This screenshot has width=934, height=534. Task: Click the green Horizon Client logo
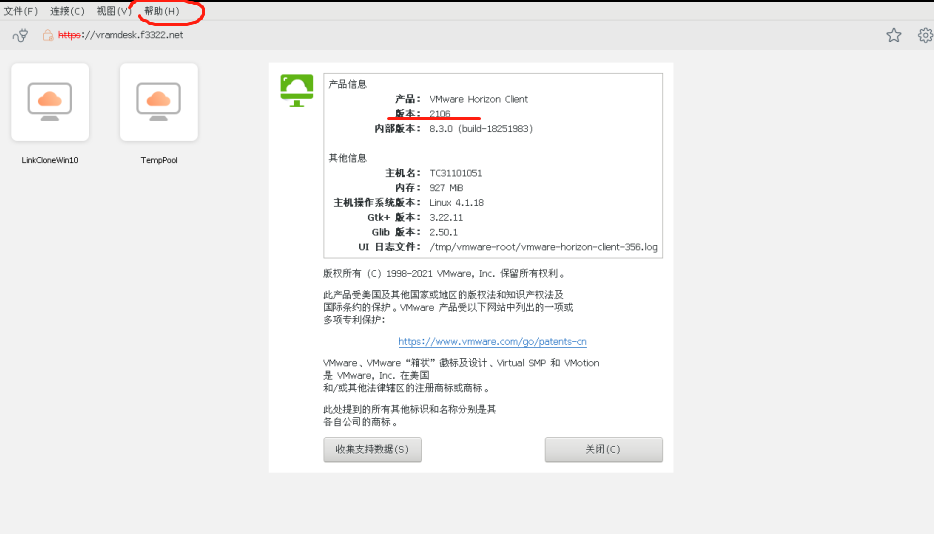coord(297,91)
